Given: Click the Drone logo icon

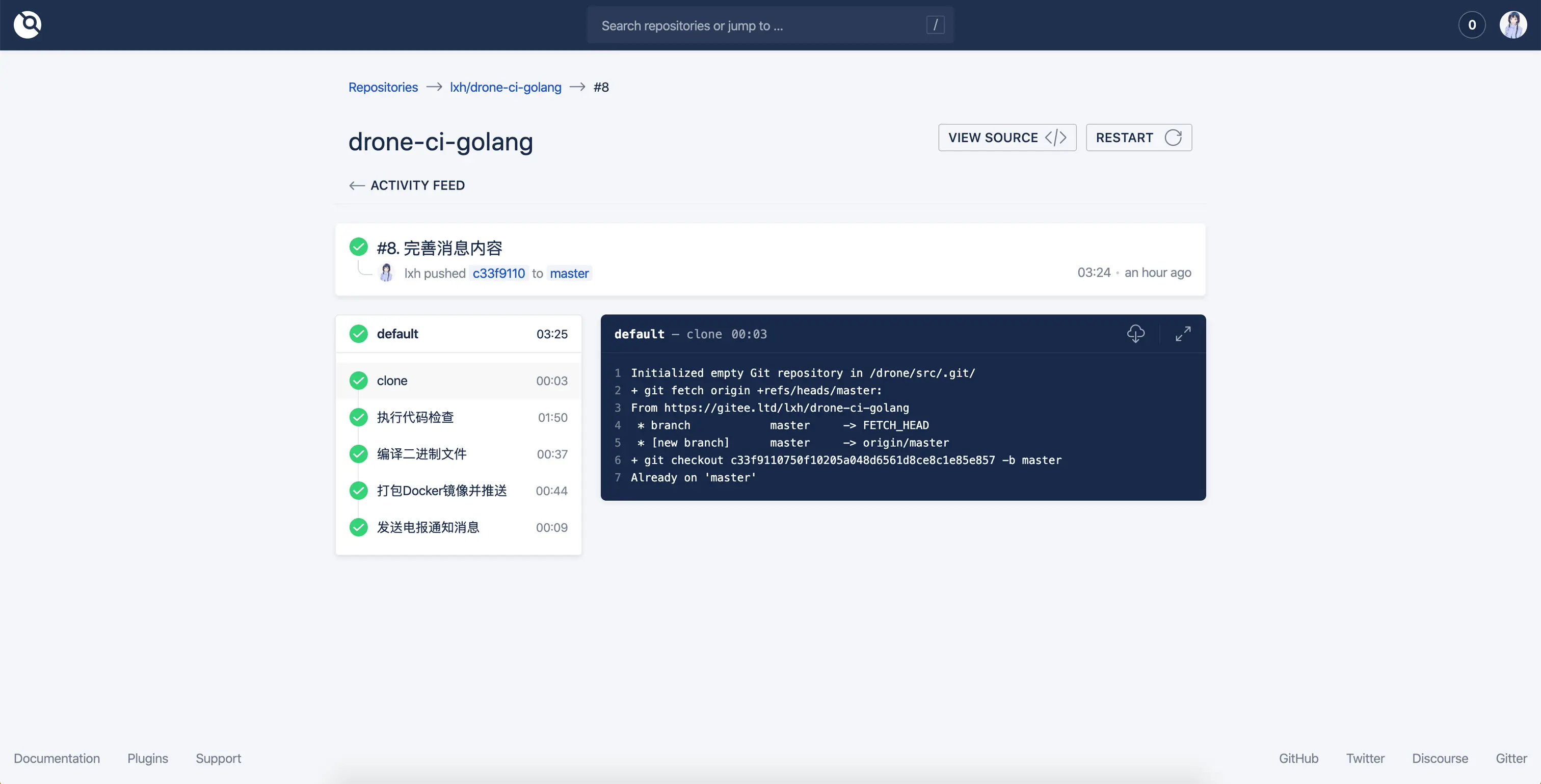Looking at the screenshot, I should coord(28,24).
